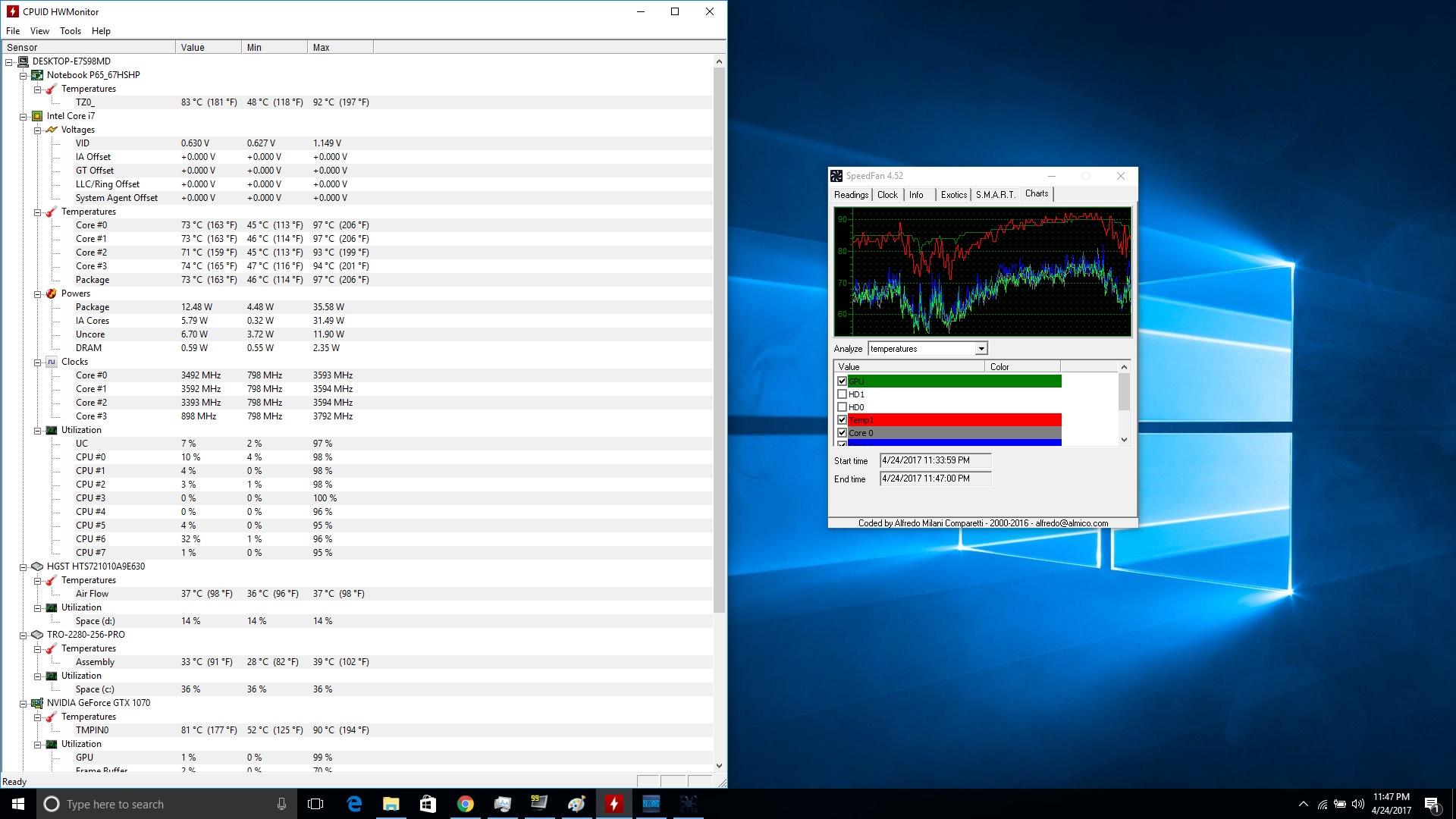This screenshot has width=1456, height=819.
Task: Click the HWMonitor taskbar icon
Action: click(613, 804)
